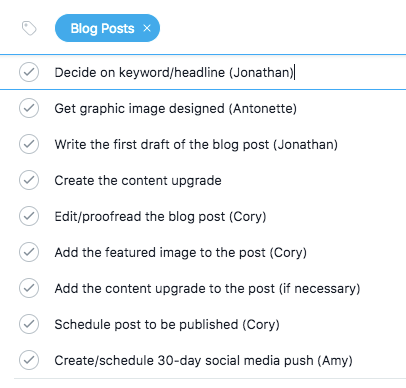Screen dimensions: 406x388
Task: Check Add the content upgrade to post
Action: tap(29, 288)
